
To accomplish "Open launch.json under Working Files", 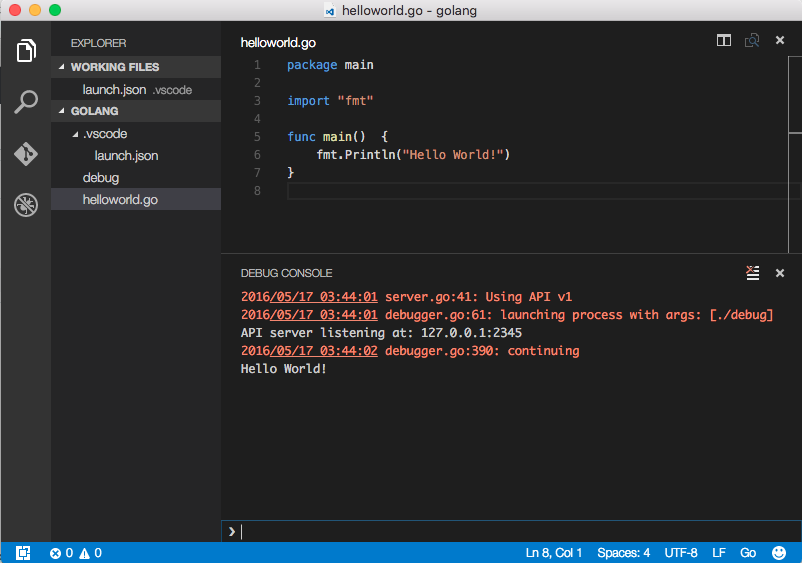I will (x=136, y=89).
